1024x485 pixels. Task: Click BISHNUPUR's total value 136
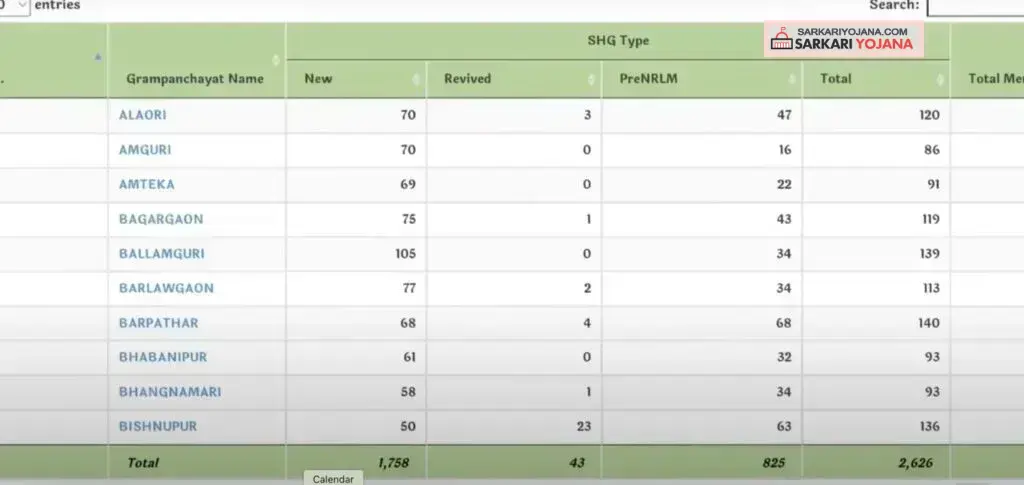pyautogui.click(x=929, y=426)
